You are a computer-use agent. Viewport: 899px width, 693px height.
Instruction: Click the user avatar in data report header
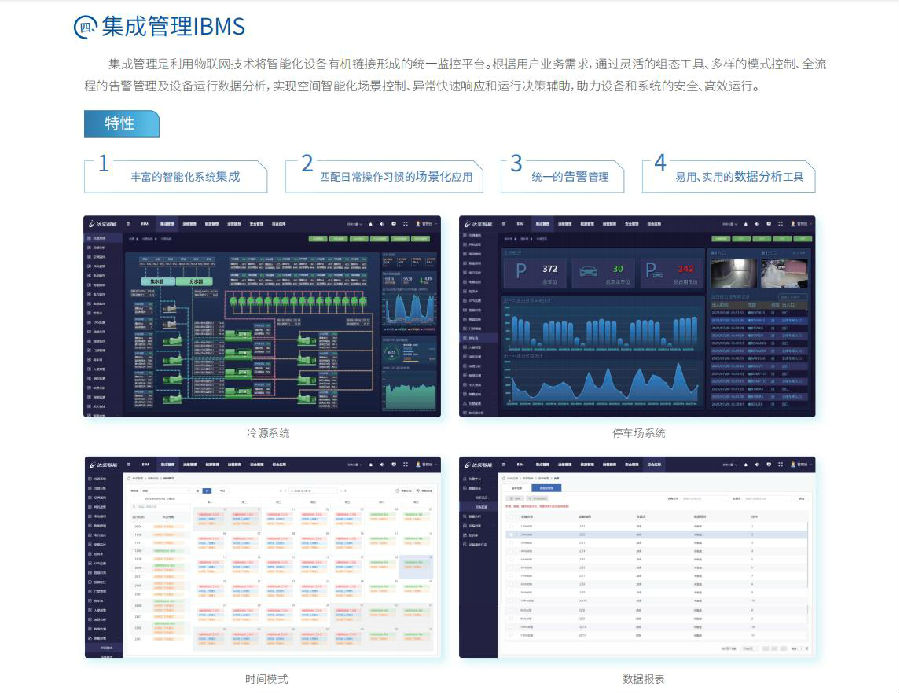click(x=792, y=465)
